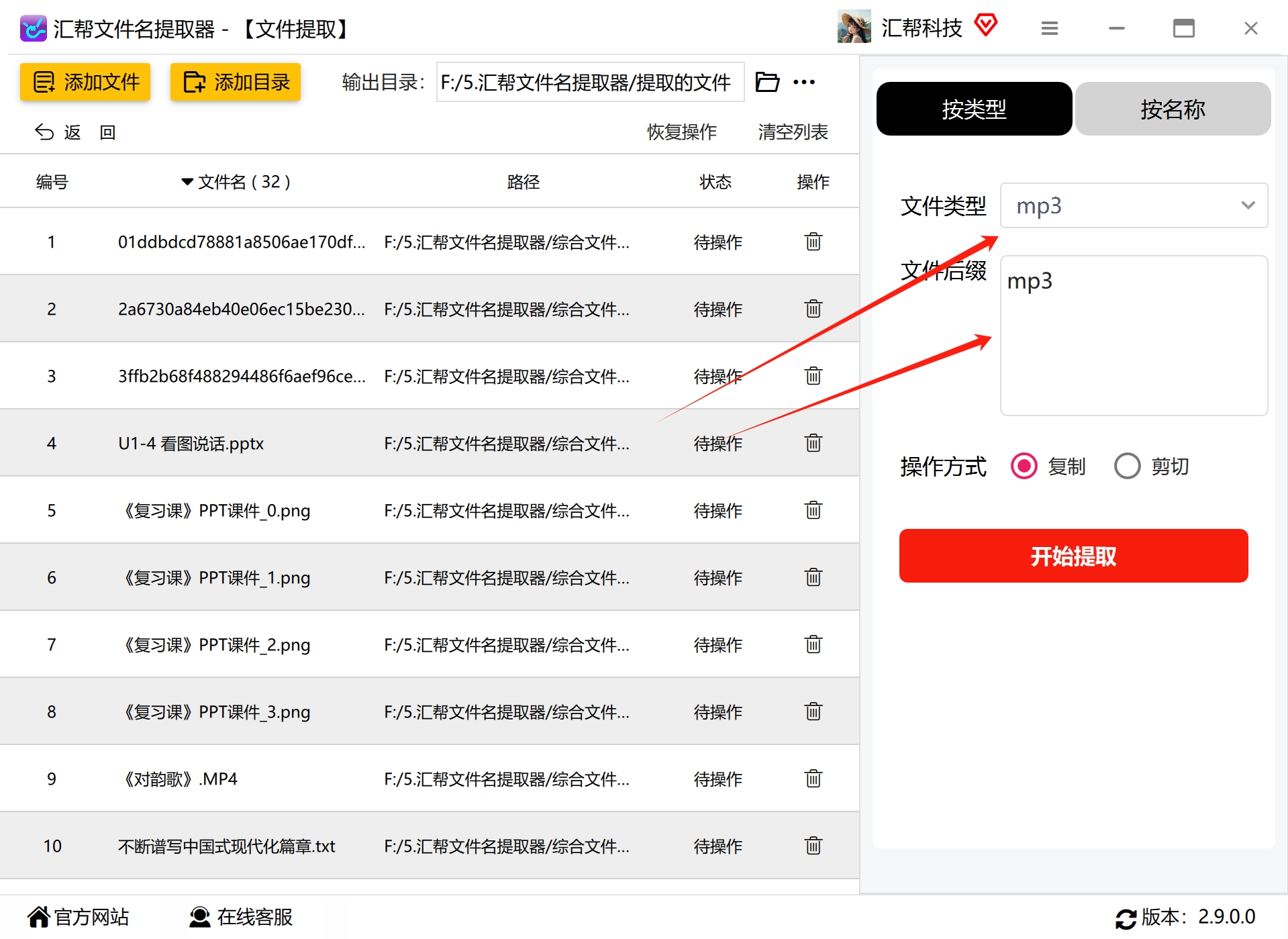Click 添加目录 button
Image resolution: width=1288 pixels, height=939 pixels.
point(236,82)
